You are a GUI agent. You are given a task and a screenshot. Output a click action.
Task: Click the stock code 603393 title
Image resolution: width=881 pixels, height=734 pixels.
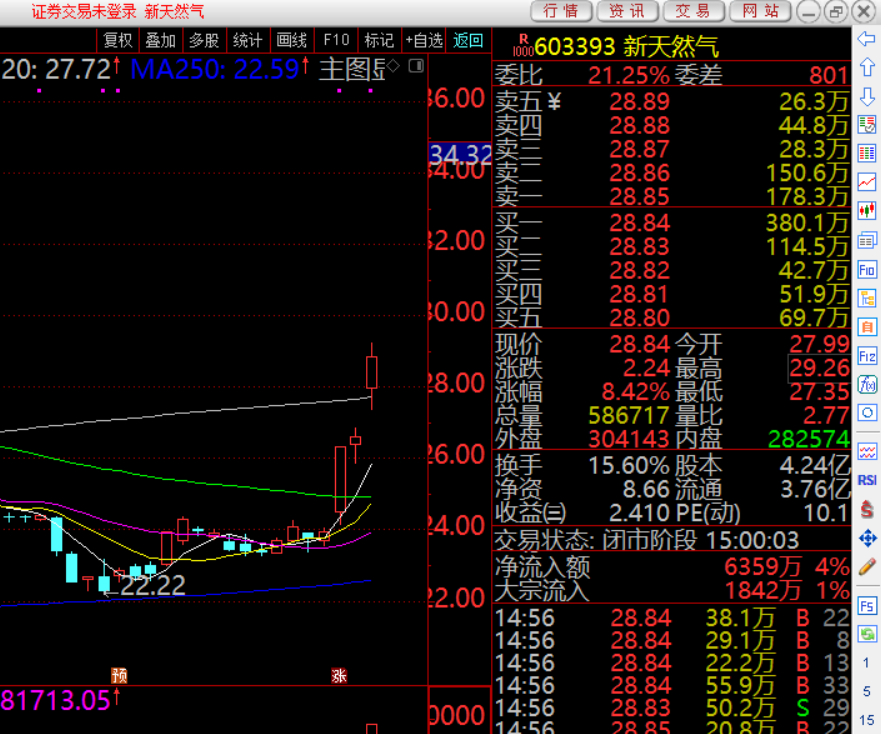pyautogui.click(x=574, y=47)
